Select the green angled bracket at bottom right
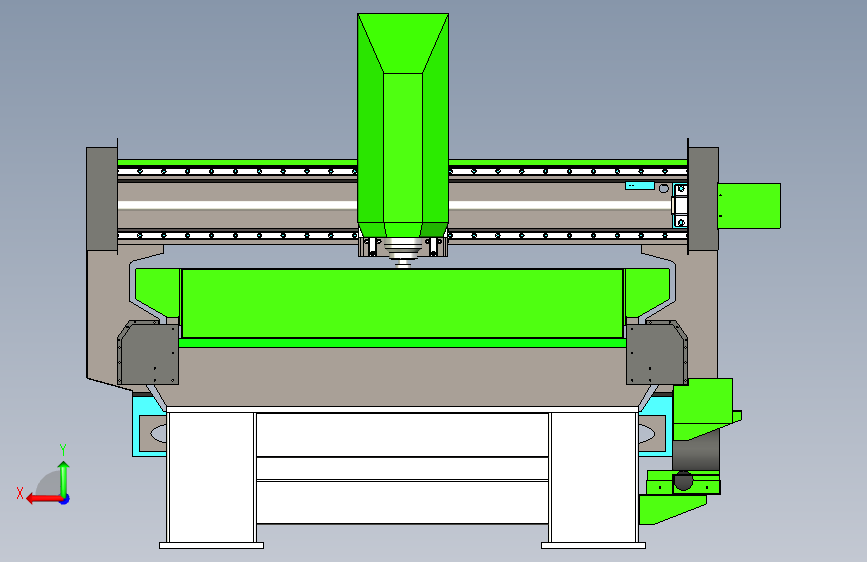 pyautogui.click(x=672, y=509)
